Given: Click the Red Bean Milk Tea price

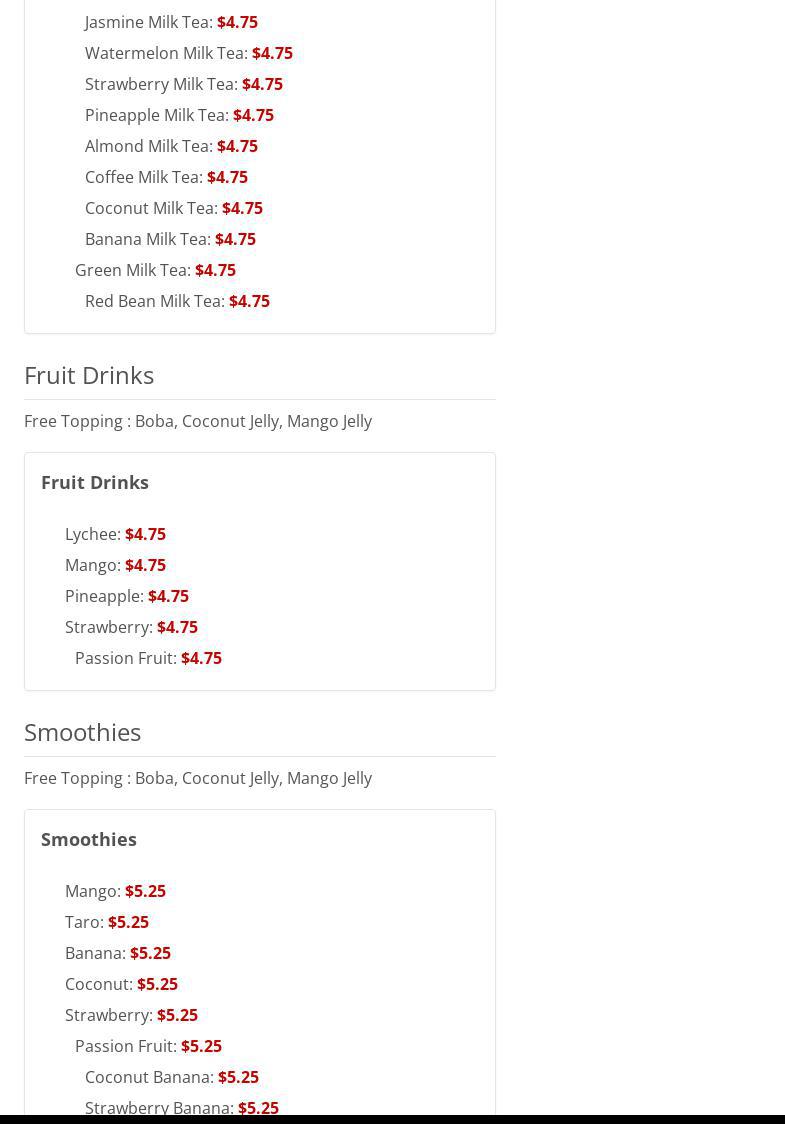Looking at the screenshot, I should coord(249,301).
